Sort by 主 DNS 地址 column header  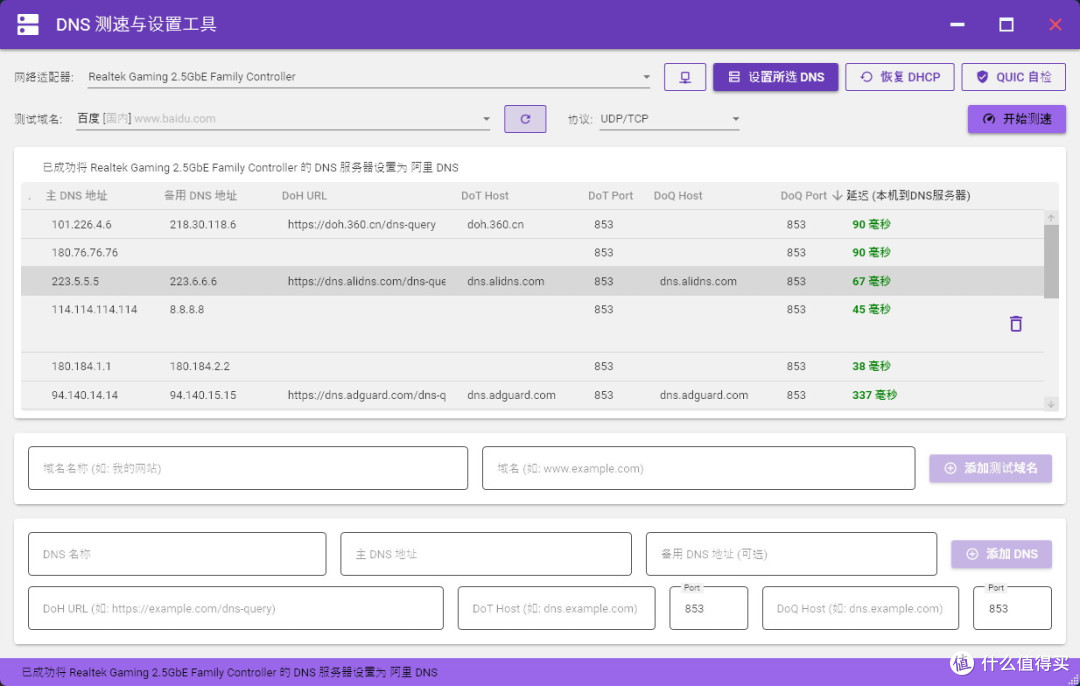[76, 196]
